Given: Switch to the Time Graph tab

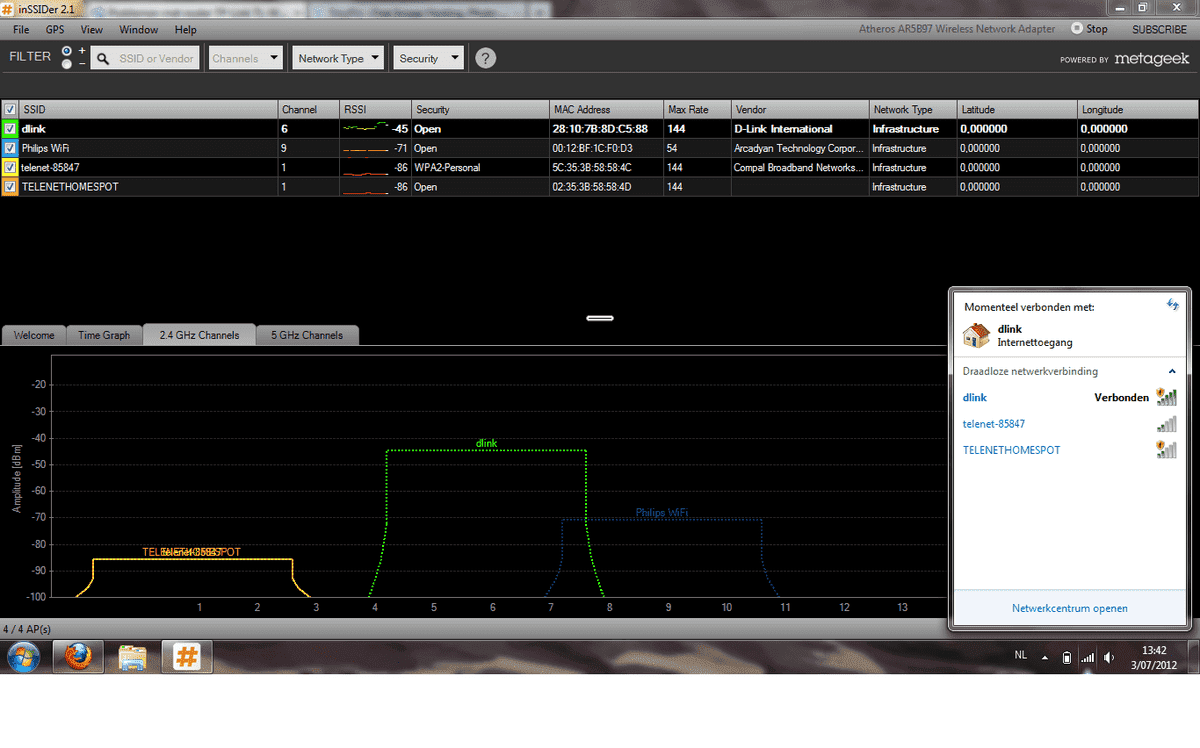Looking at the screenshot, I should [x=104, y=335].
